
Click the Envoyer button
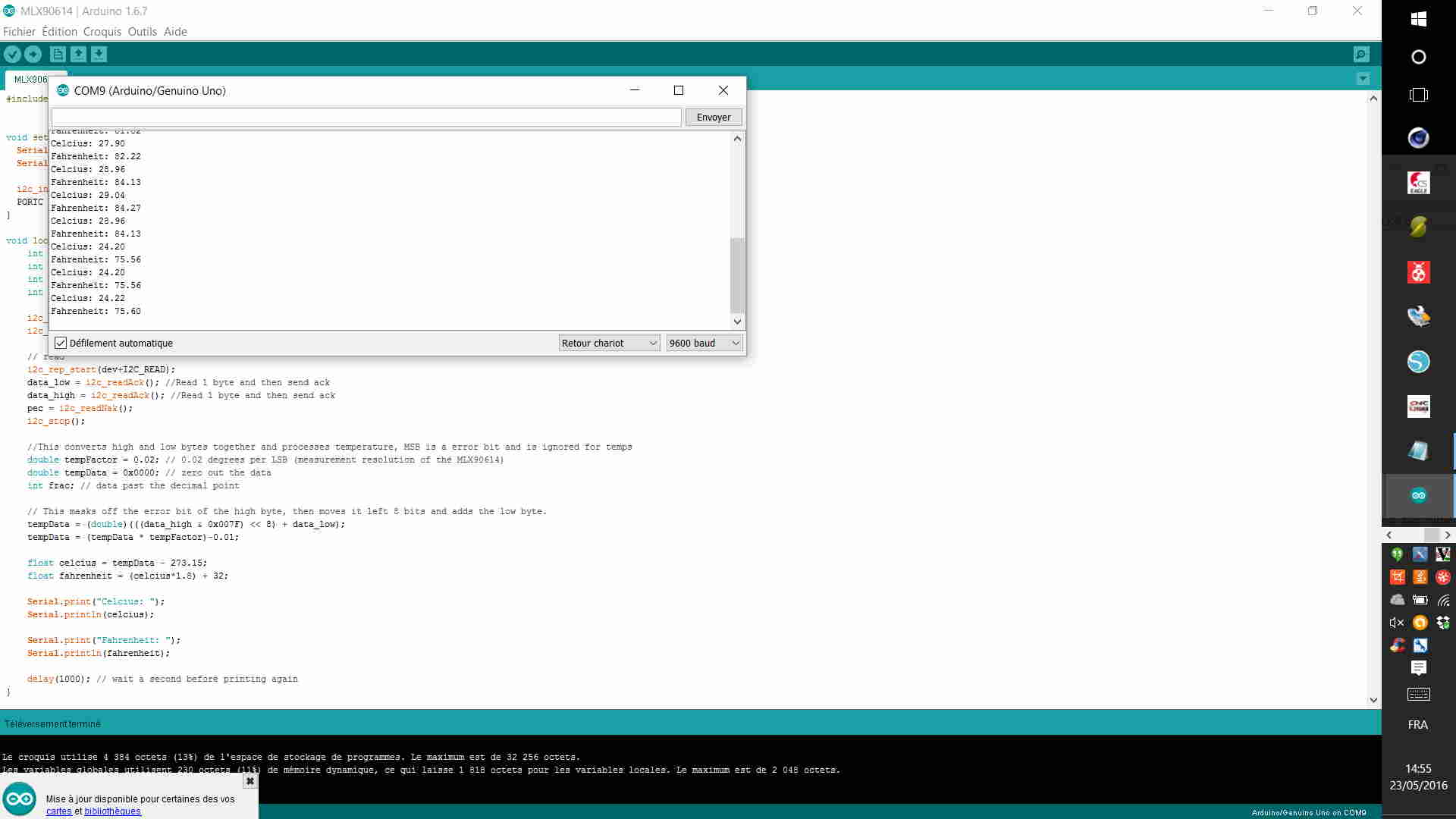coord(713,118)
